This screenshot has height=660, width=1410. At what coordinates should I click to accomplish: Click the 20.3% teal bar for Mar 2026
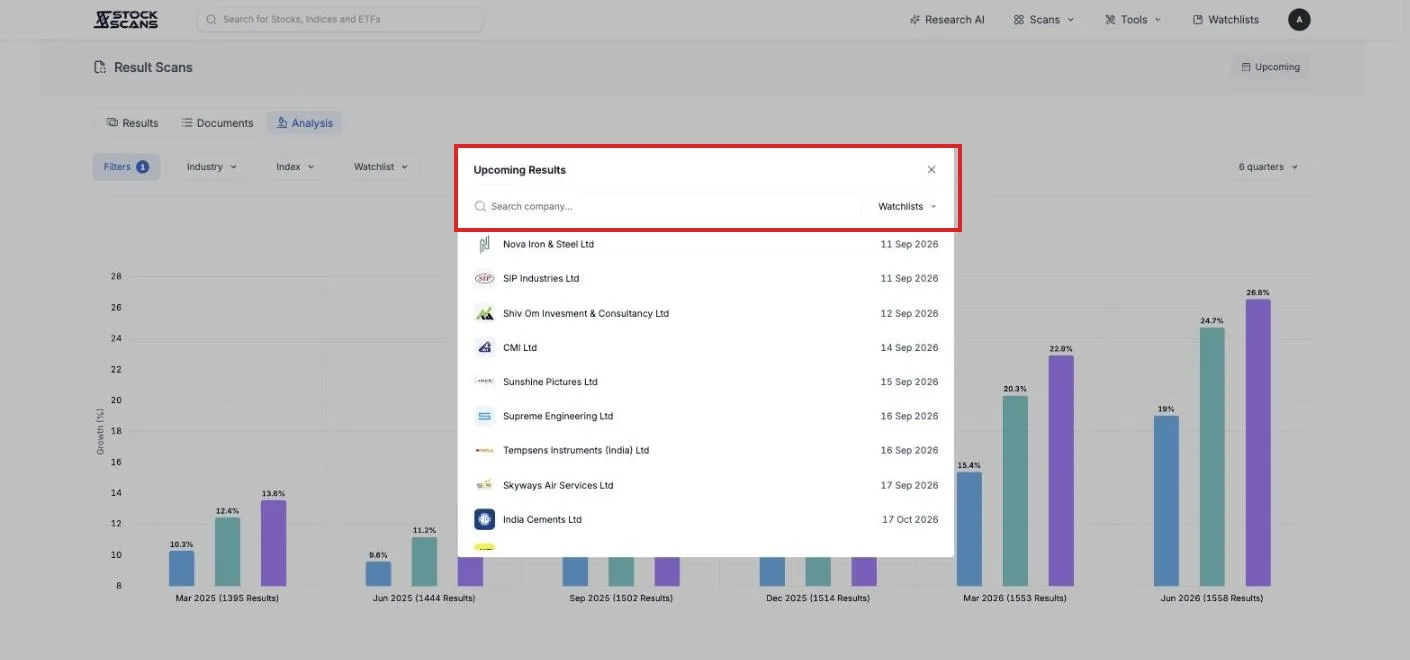pyautogui.click(x=1015, y=491)
